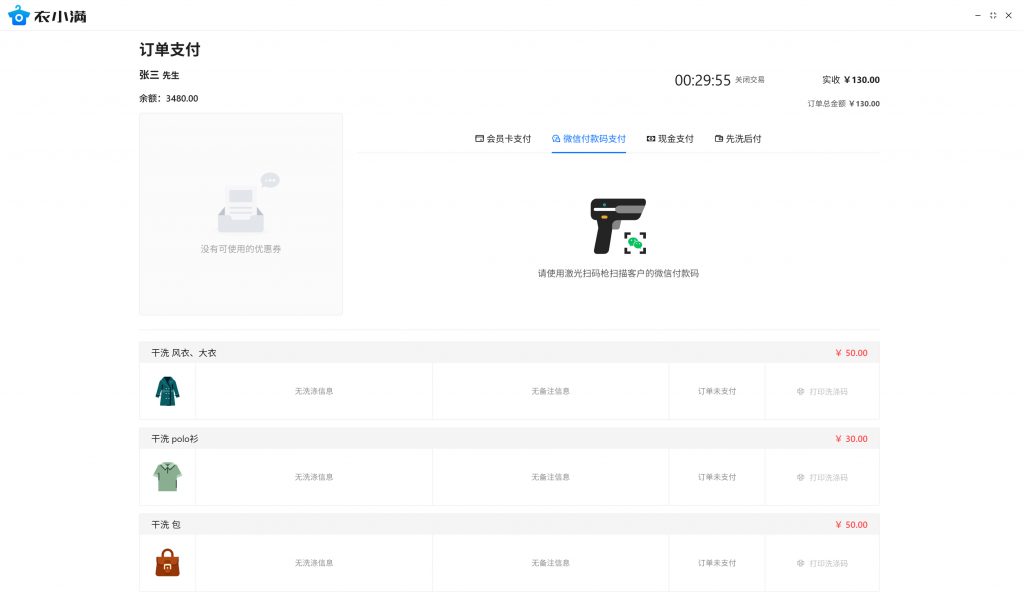The height and width of the screenshot is (609, 1024).
Task: Maximize the application window
Action: pyautogui.click(x=993, y=15)
